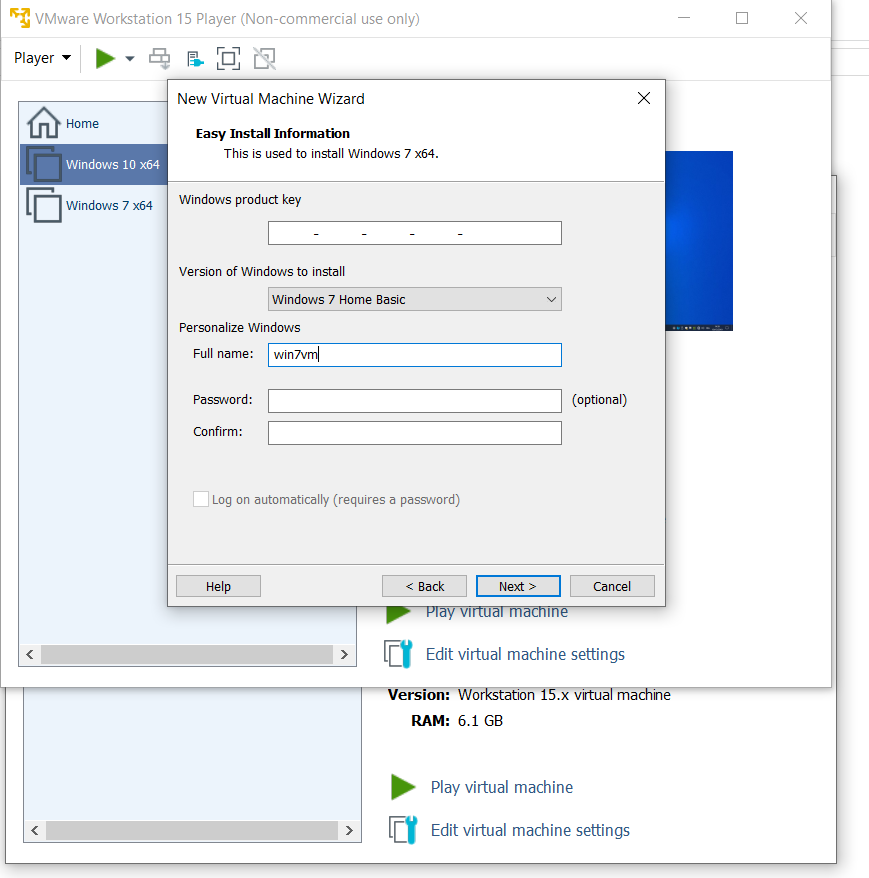The image size is (869, 878).
Task: Click Play virtual machine in back window
Action: (502, 787)
